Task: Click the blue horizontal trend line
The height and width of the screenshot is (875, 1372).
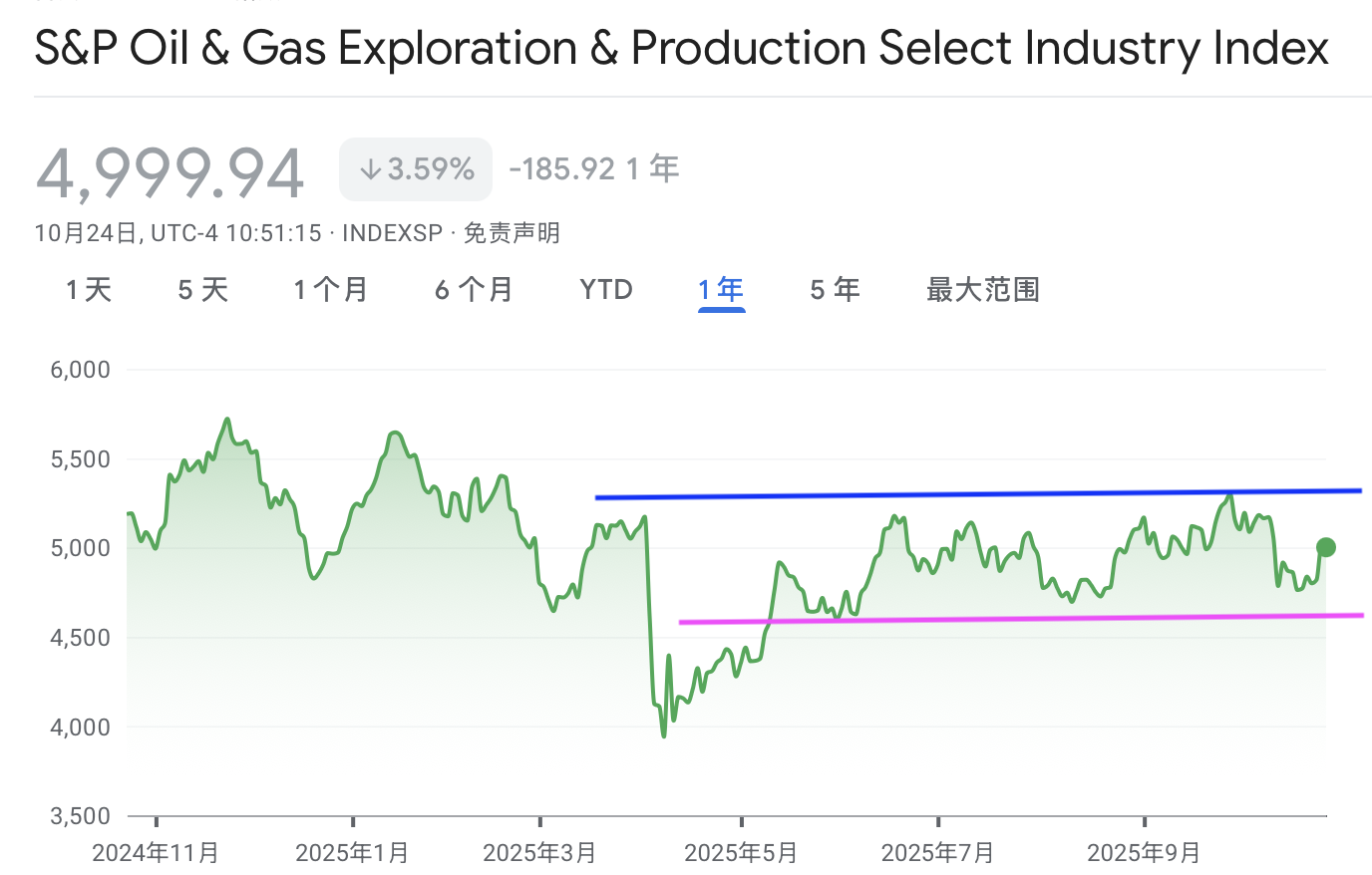Action: pyautogui.click(x=977, y=493)
